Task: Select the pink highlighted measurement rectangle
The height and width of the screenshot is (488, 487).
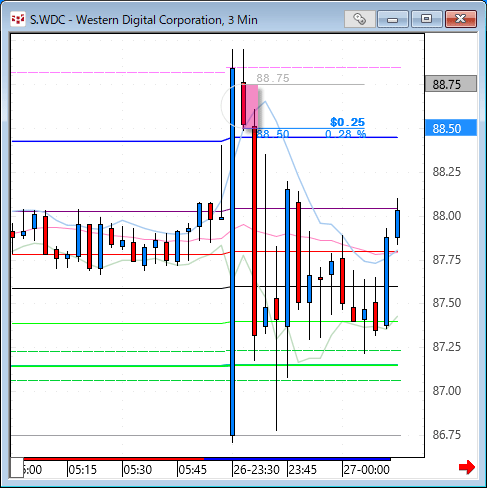Action: [x=250, y=106]
